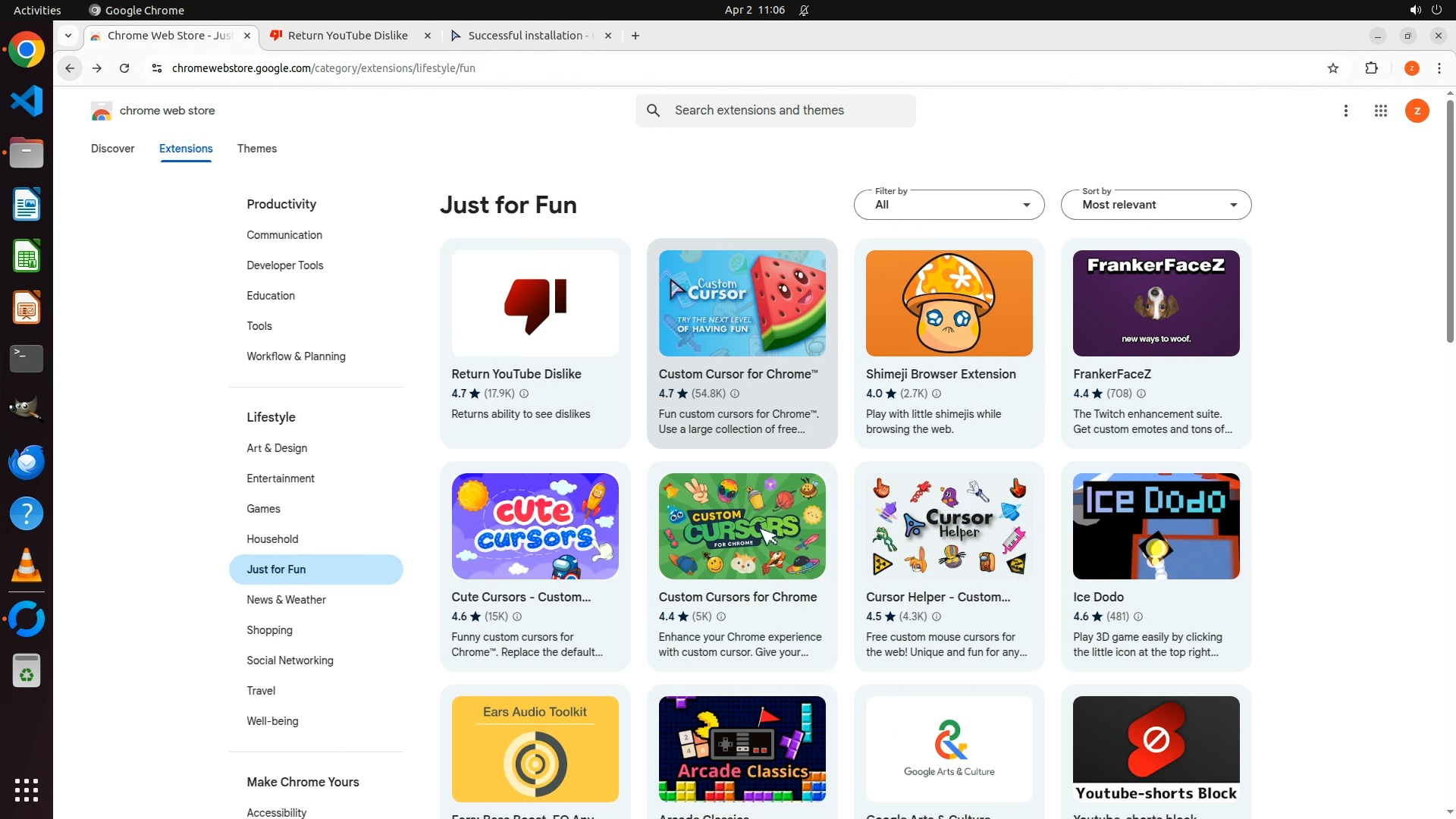
Task: Open the Google apps grid icon
Action: (1380, 111)
